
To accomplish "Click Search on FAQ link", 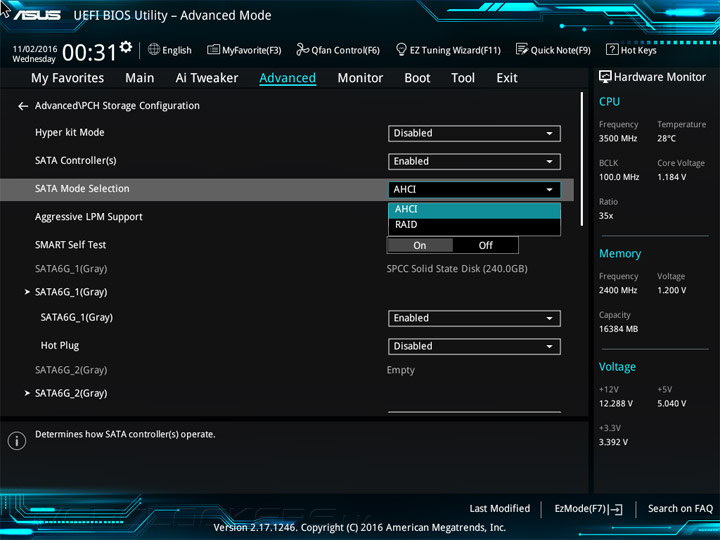I will [680, 509].
